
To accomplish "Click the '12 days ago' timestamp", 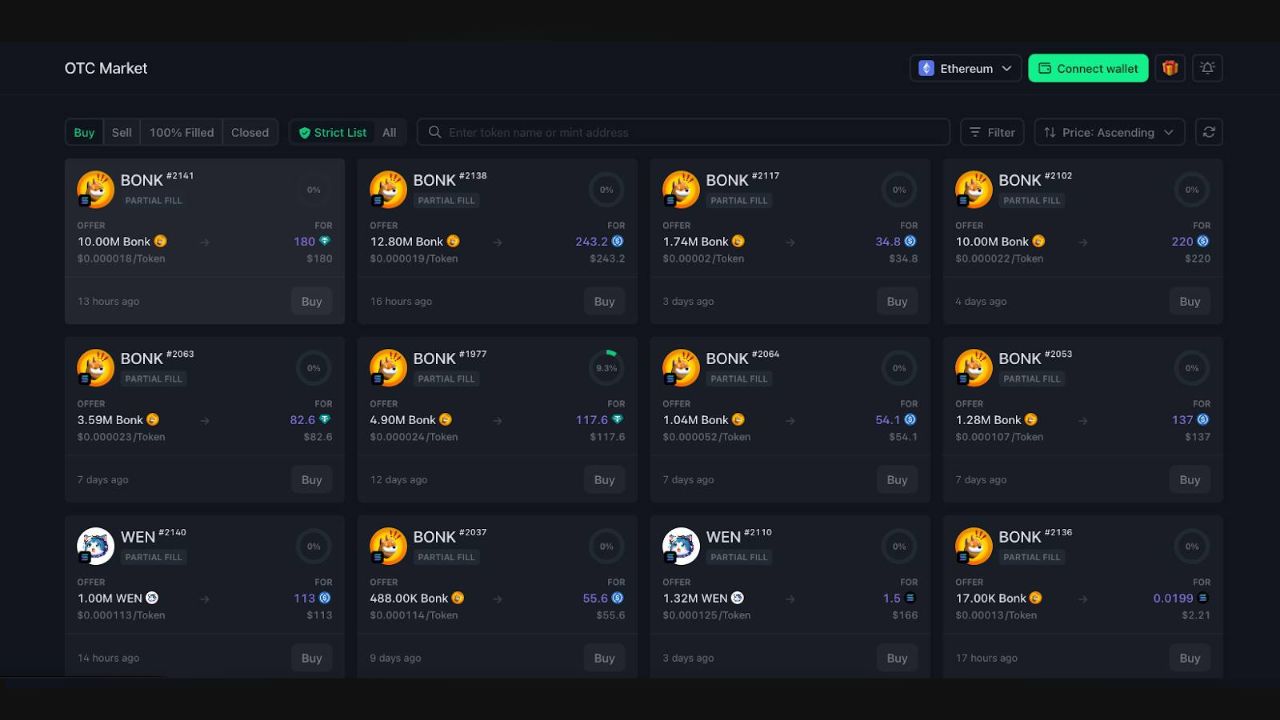I will pyautogui.click(x=398, y=480).
